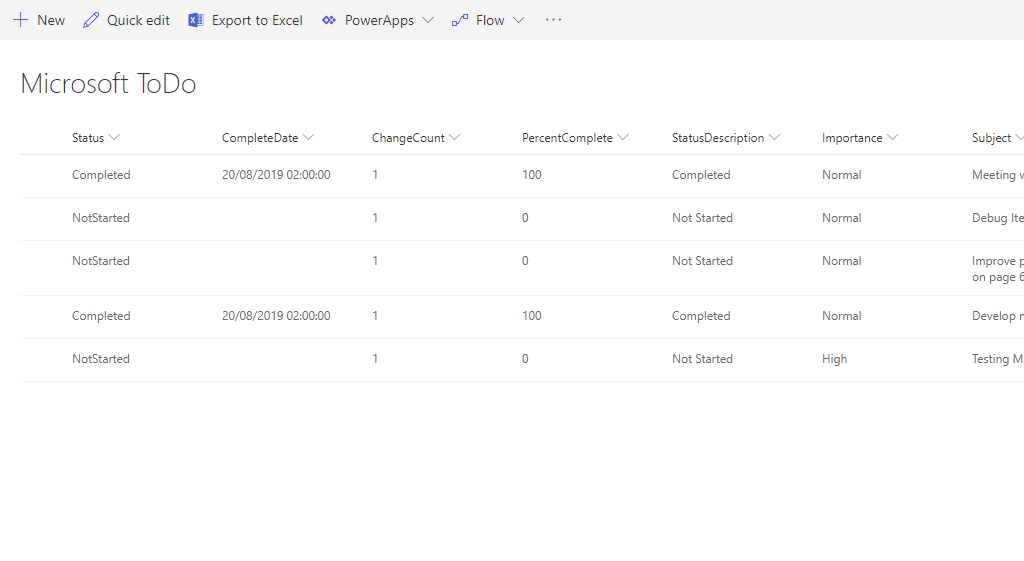This screenshot has width=1024, height=561.
Task: Click Export to Excel button
Action: (257, 20)
